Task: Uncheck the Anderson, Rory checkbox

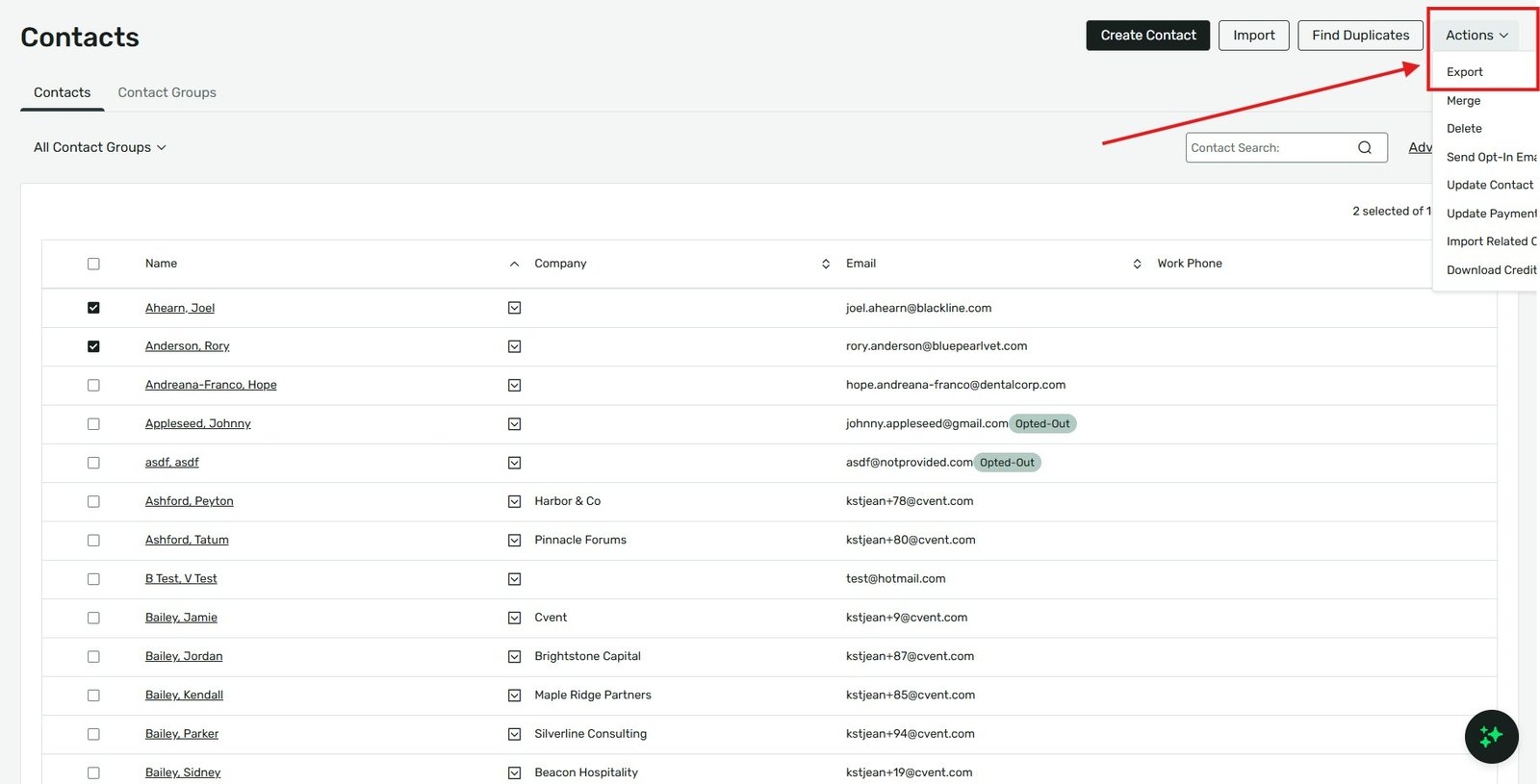Action: click(x=93, y=346)
